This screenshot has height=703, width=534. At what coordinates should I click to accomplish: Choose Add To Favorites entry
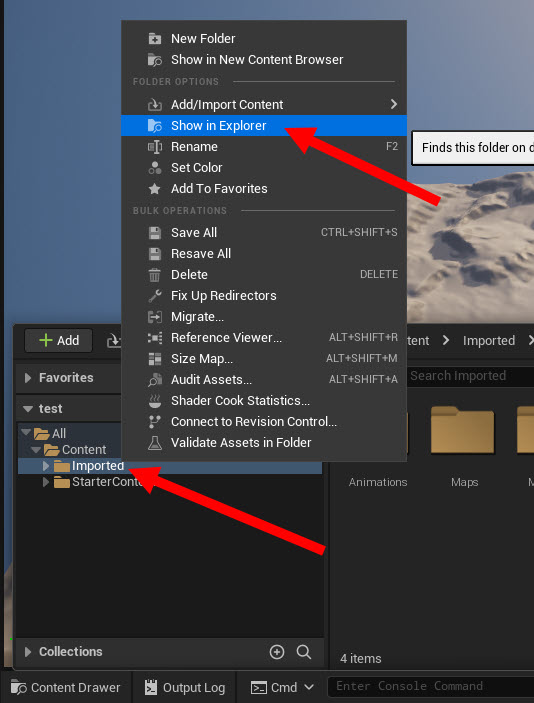pos(264,189)
